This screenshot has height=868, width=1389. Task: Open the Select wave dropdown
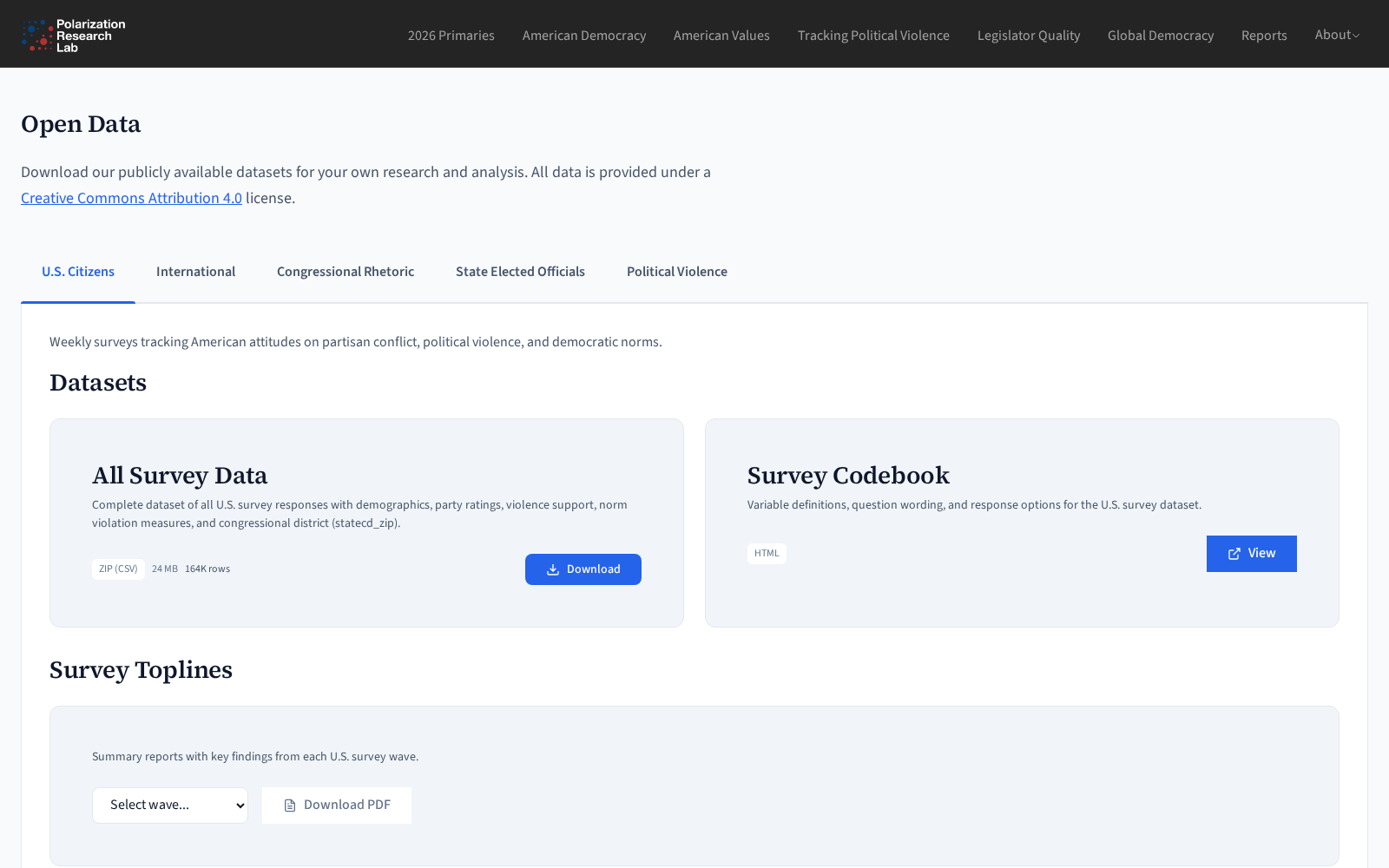pyautogui.click(x=170, y=806)
